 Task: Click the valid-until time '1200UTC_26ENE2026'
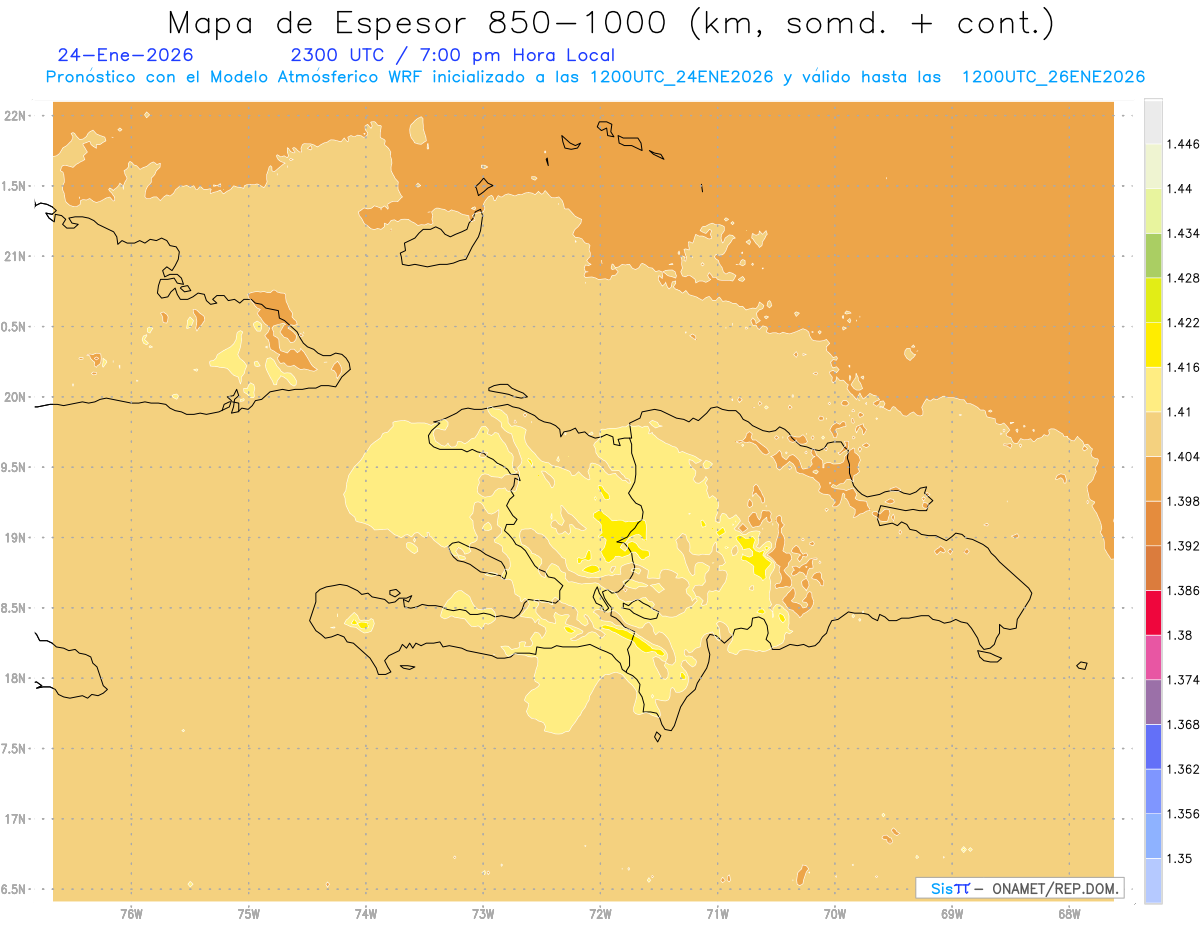pyautogui.click(x=1053, y=77)
